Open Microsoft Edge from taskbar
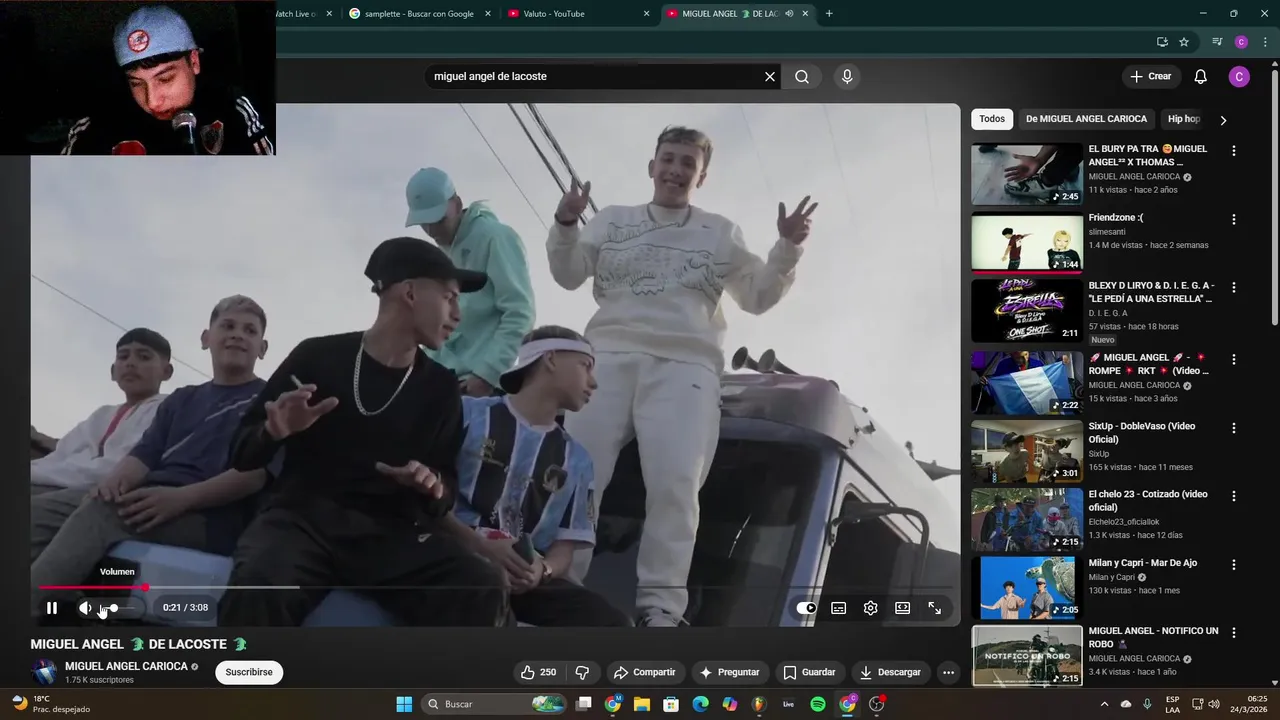The height and width of the screenshot is (720, 1280). [x=700, y=704]
